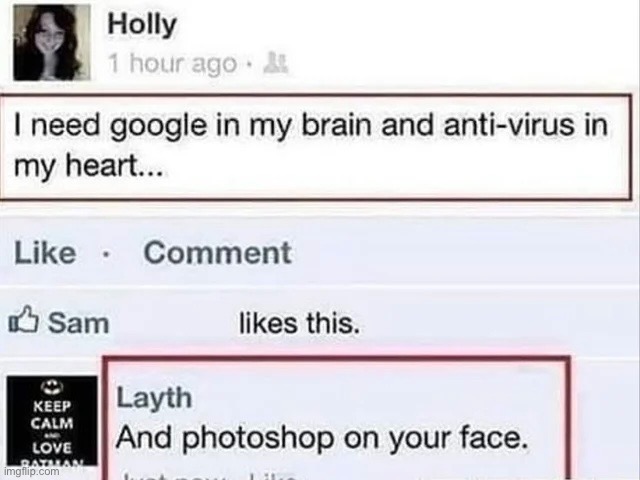Click the imgflip.com watermark
640x480 pixels.
30,471
